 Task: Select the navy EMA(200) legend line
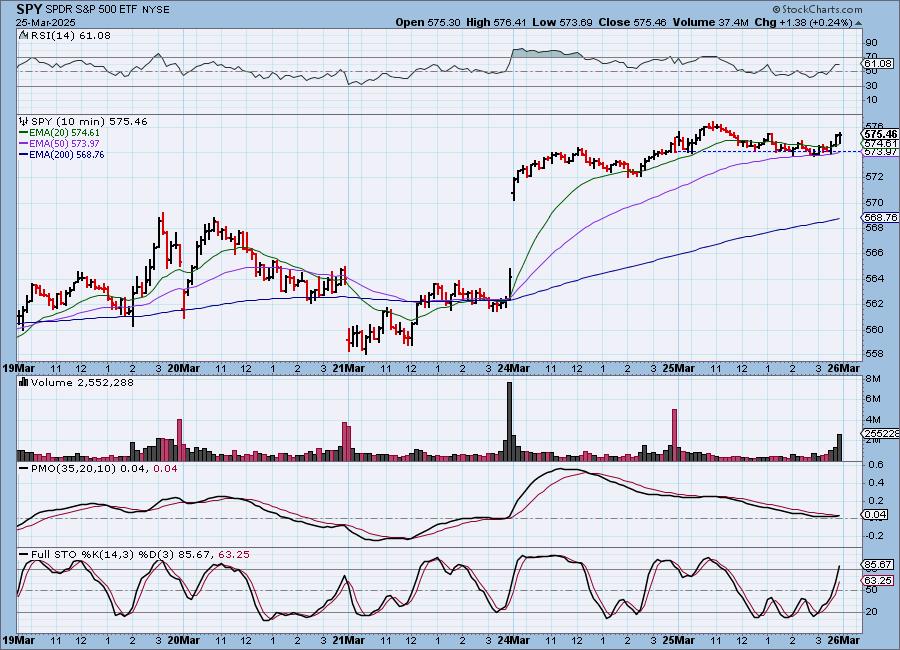[24, 154]
